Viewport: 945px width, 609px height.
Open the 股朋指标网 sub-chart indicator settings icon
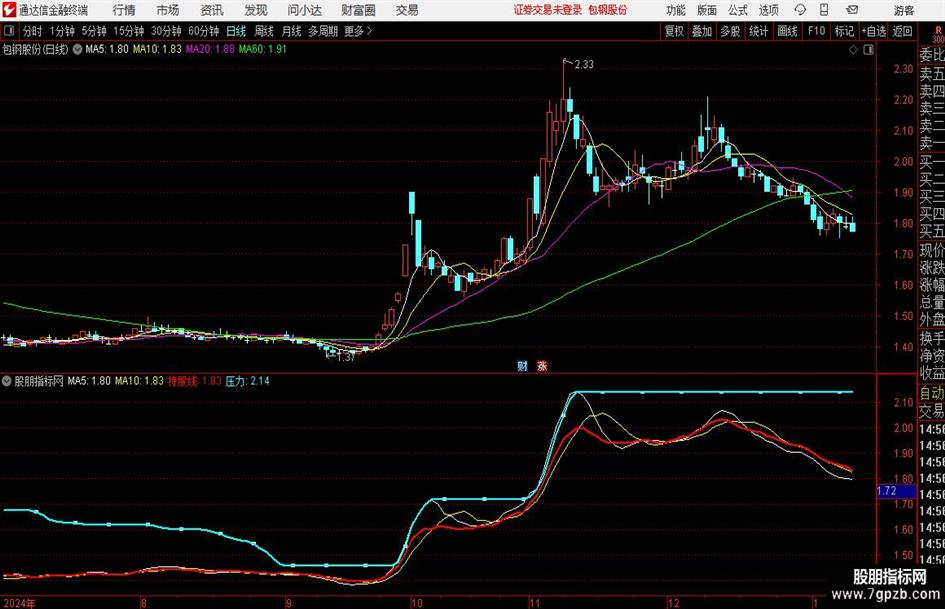point(7,381)
